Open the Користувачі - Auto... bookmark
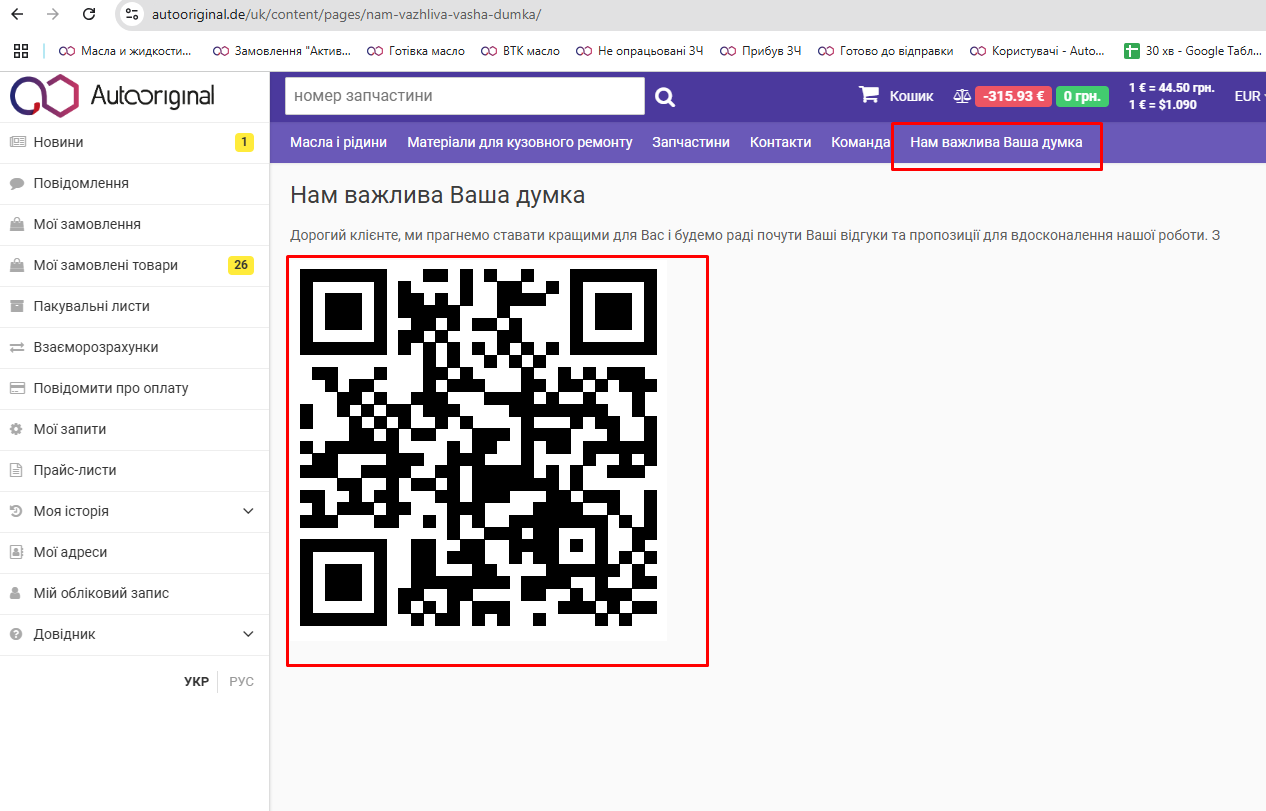Viewport: 1266px width, 811px height. 1037,51
